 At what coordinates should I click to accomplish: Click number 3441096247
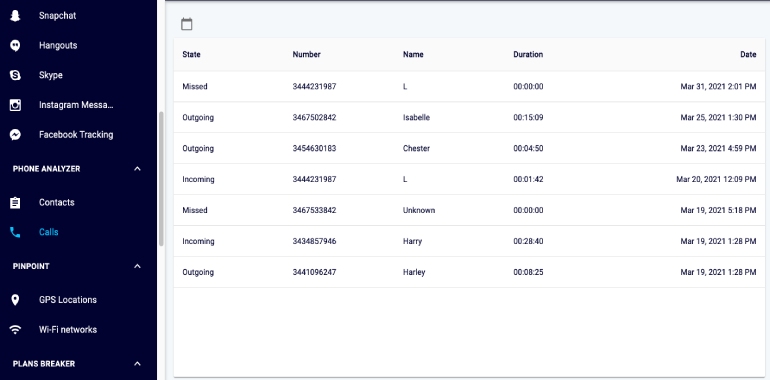[x=314, y=272]
